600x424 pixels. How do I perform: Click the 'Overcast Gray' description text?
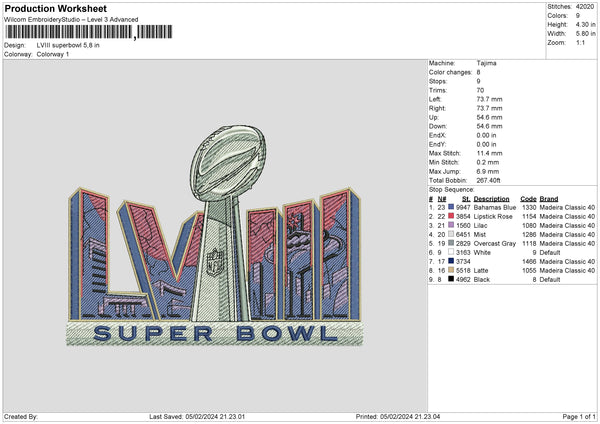pos(495,243)
